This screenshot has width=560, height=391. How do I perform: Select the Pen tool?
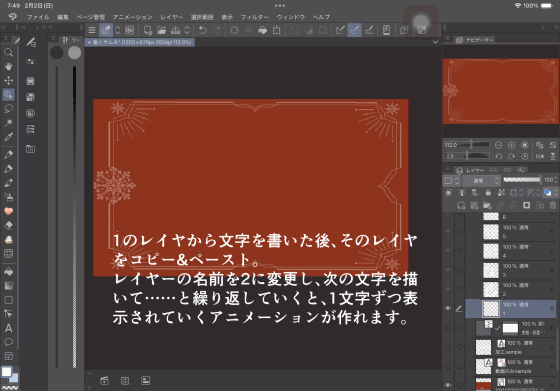pyautogui.click(x=8, y=154)
